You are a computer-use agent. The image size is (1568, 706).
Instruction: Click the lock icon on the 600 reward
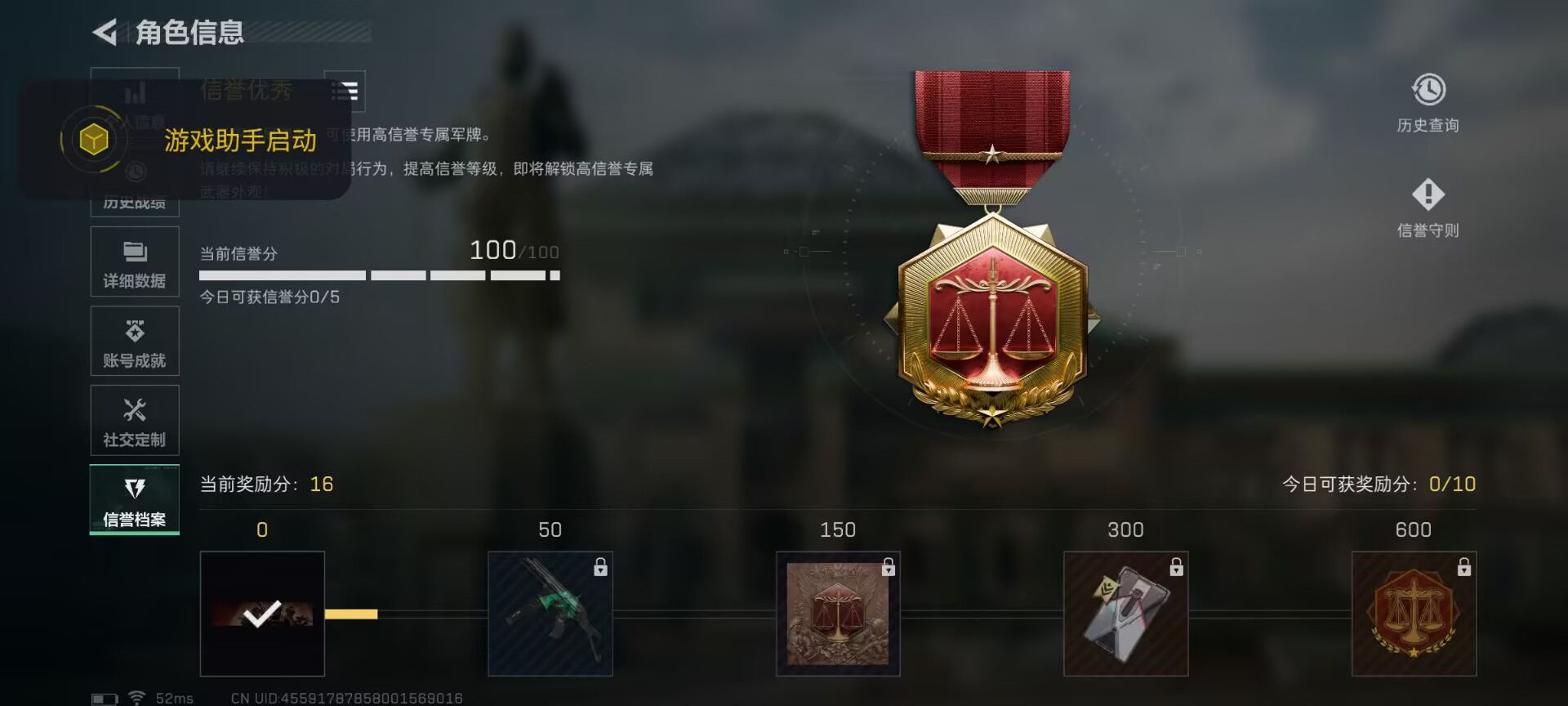coord(1463,566)
